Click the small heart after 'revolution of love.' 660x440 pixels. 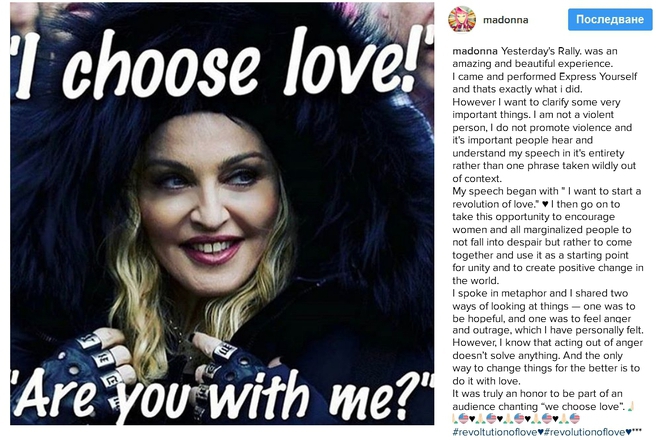545,204
